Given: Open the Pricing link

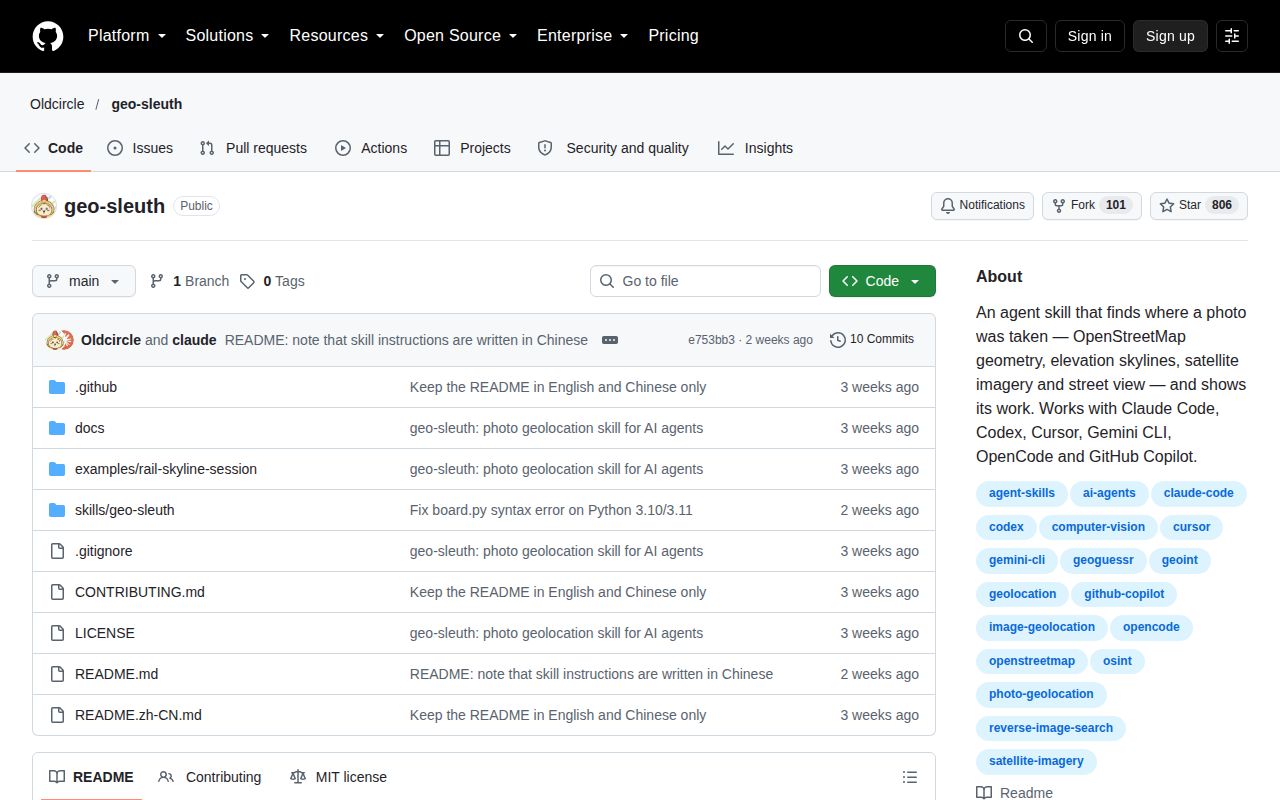Looking at the screenshot, I should 673,36.
